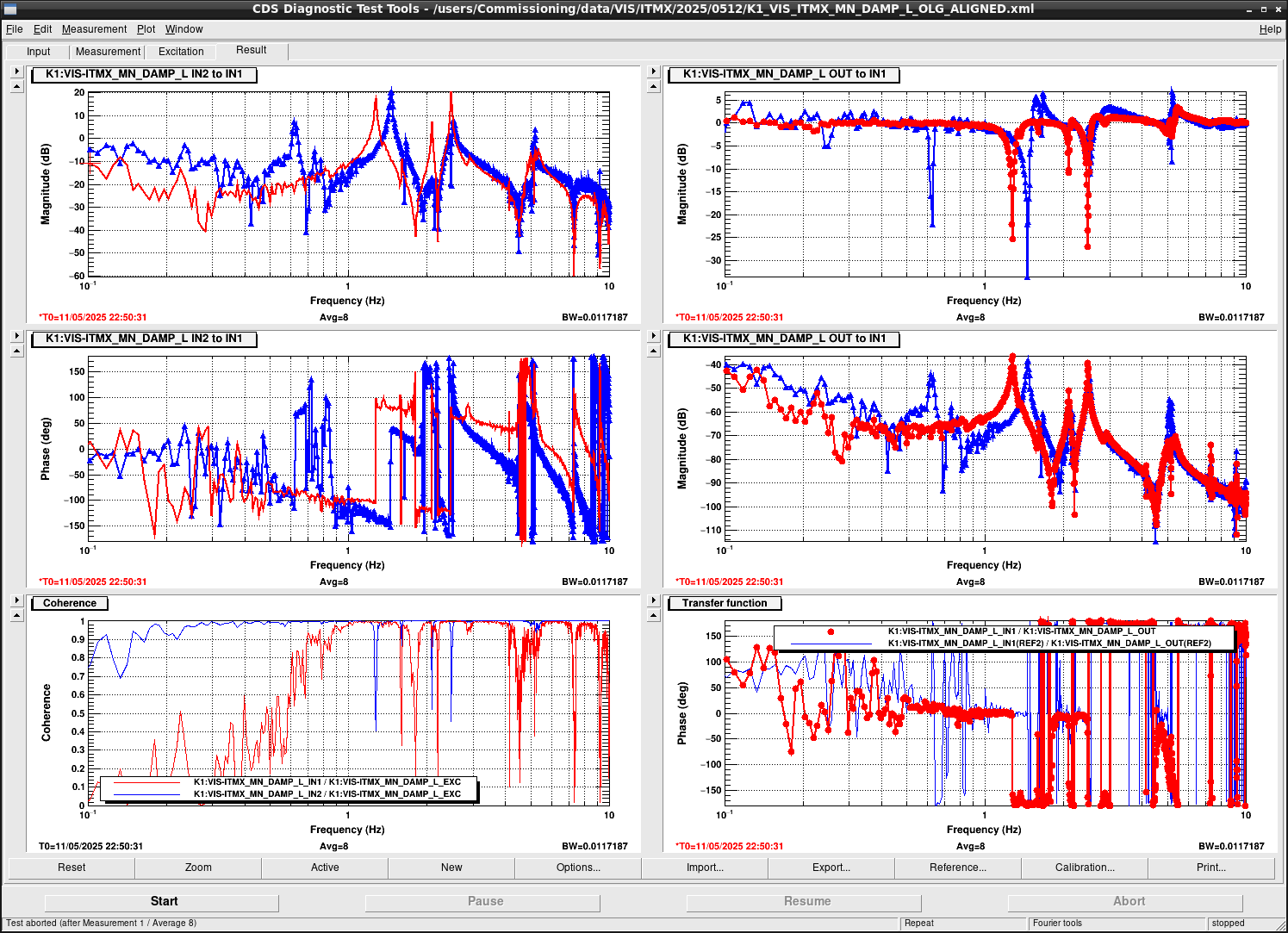The height and width of the screenshot is (933, 1288).
Task: Expand options arrow of top-right OUT to IN1 plot
Action: point(653,72)
